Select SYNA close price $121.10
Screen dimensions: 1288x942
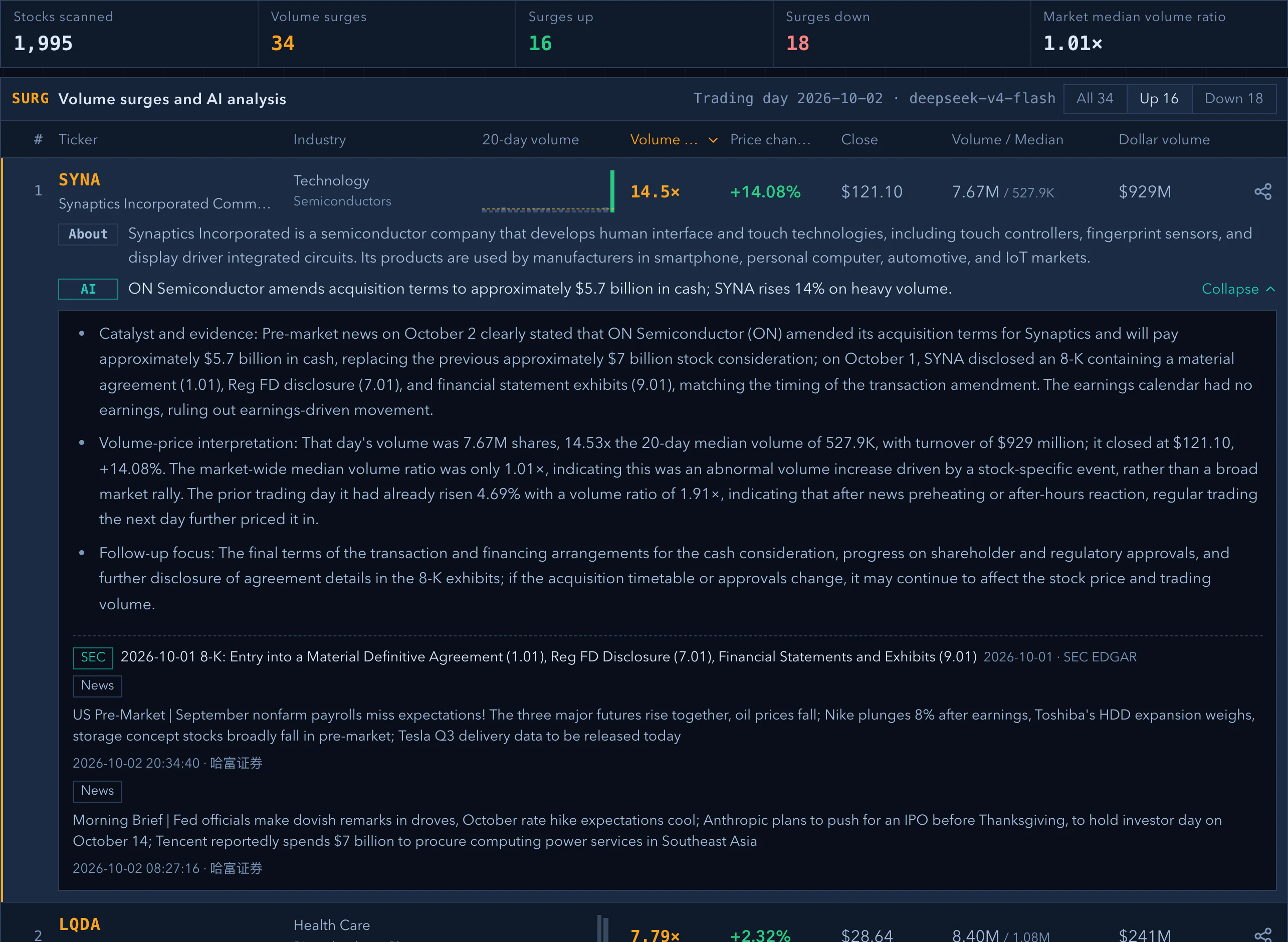872,191
